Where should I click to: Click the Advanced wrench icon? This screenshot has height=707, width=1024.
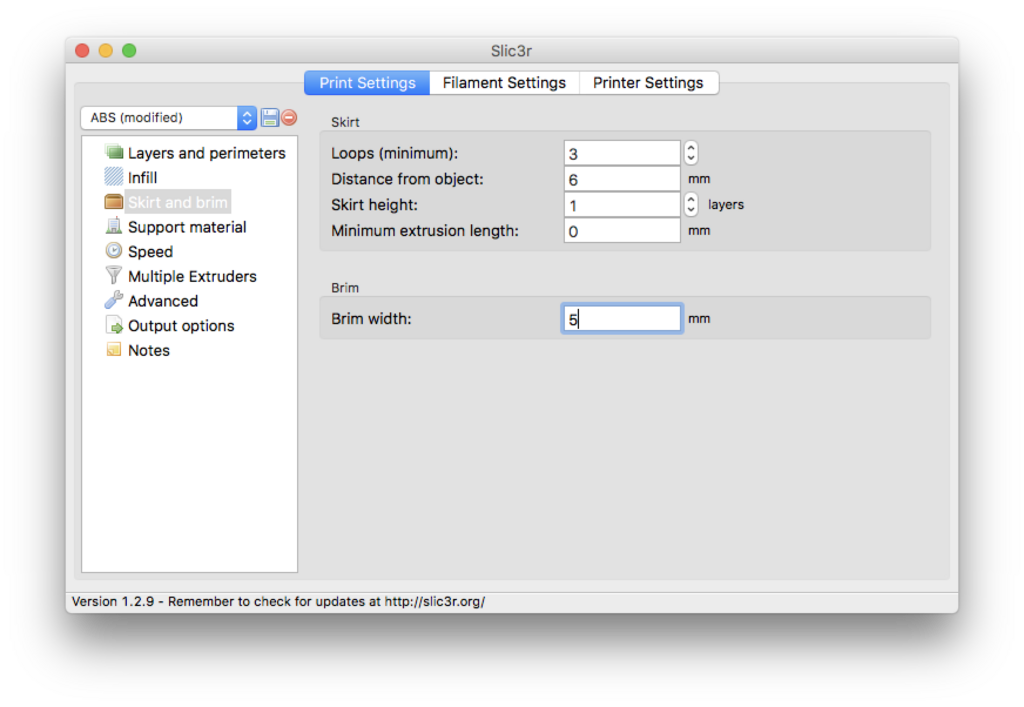(x=114, y=300)
